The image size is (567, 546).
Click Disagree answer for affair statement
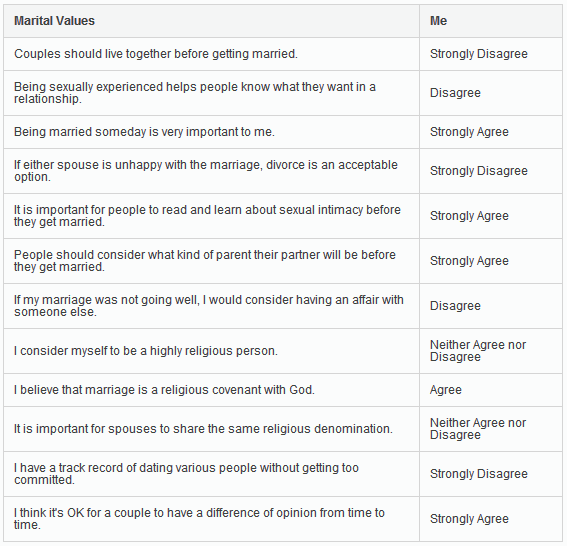tap(455, 306)
